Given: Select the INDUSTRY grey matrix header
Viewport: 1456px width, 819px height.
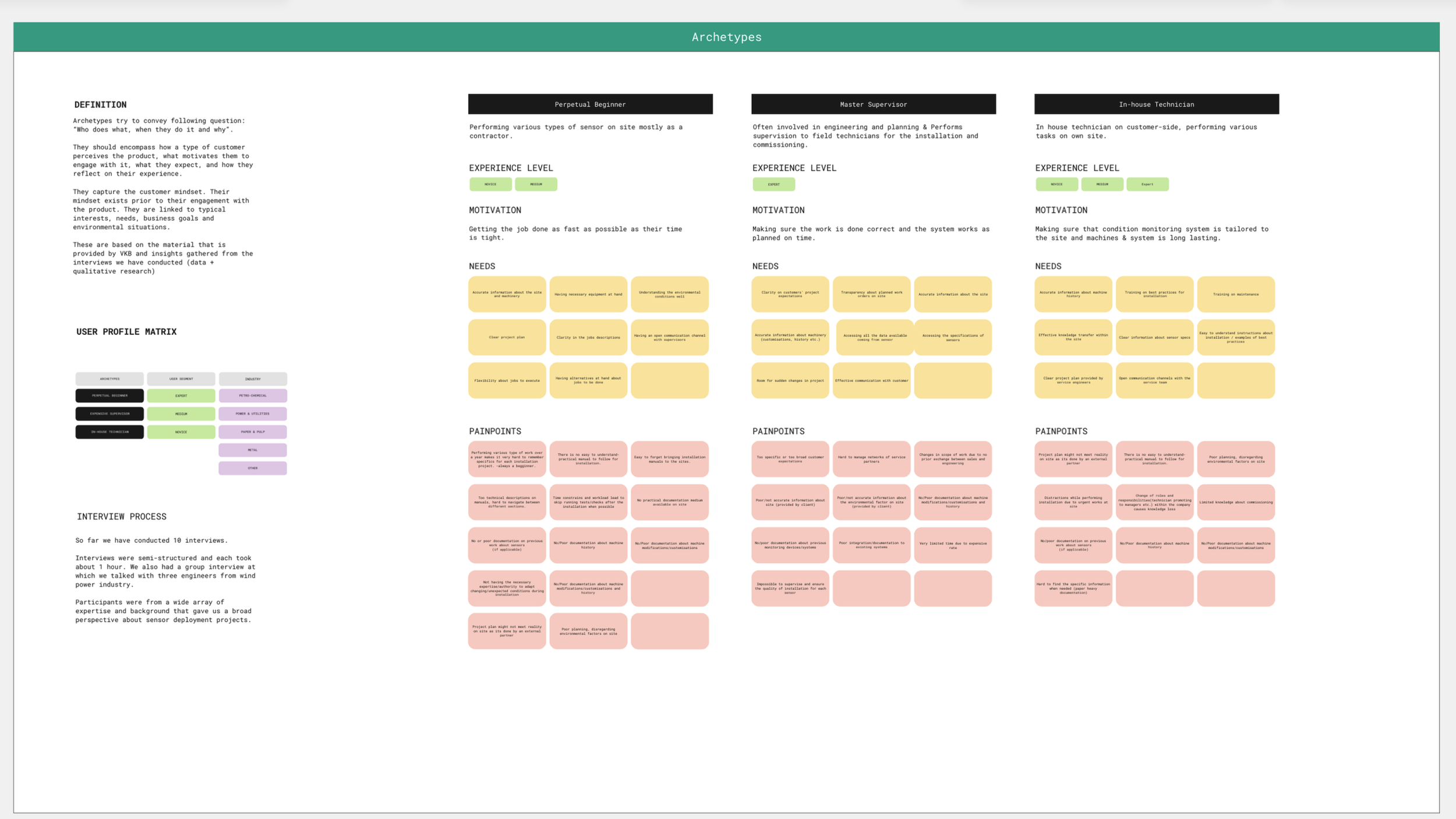Looking at the screenshot, I should [253, 379].
